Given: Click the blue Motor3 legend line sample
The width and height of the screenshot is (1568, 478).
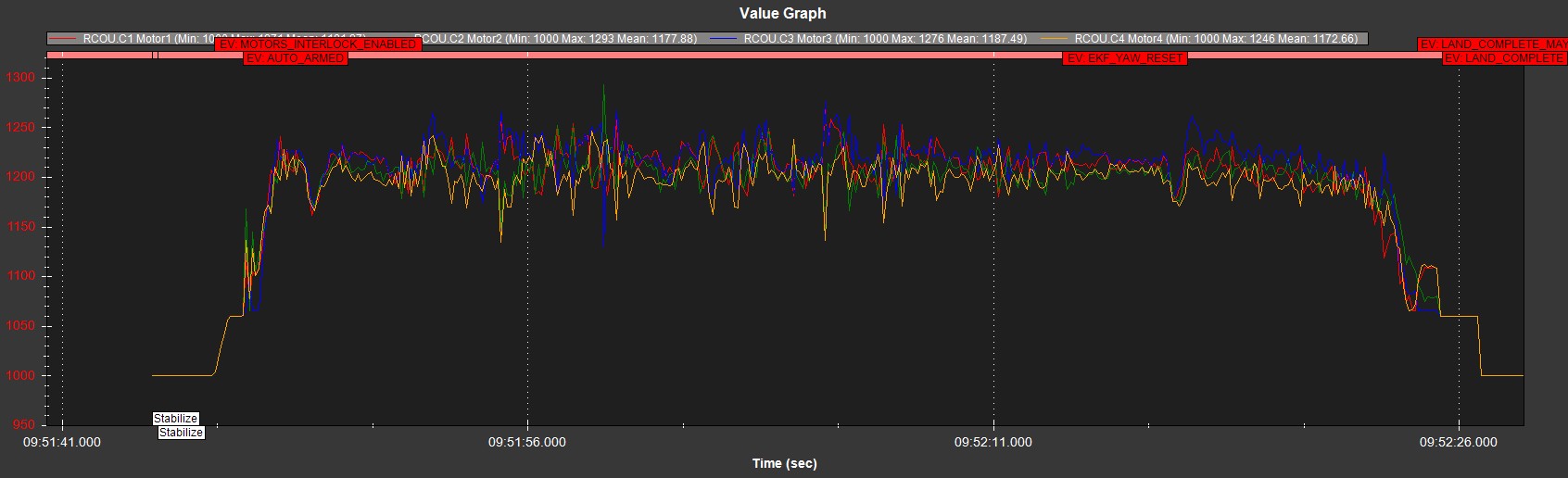Looking at the screenshot, I should point(724,39).
